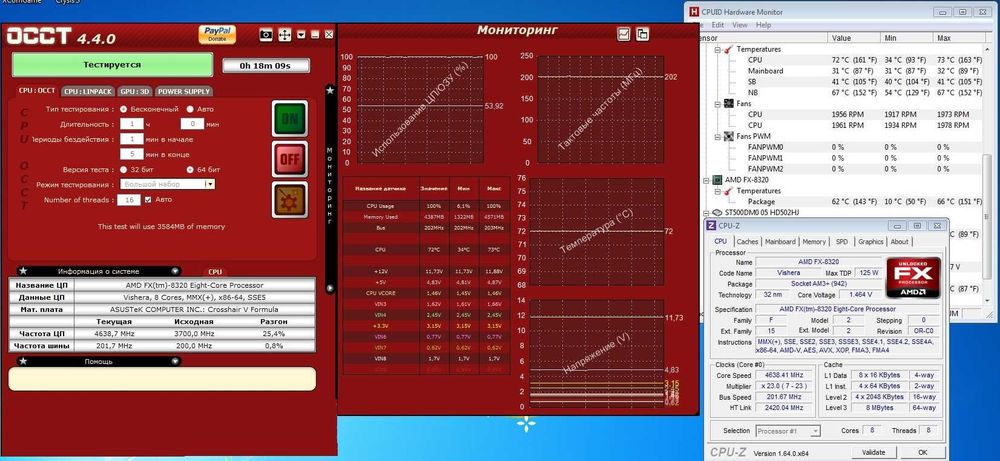Select the 64 бит test version
1000x461 pixels.
(x=190, y=170)
